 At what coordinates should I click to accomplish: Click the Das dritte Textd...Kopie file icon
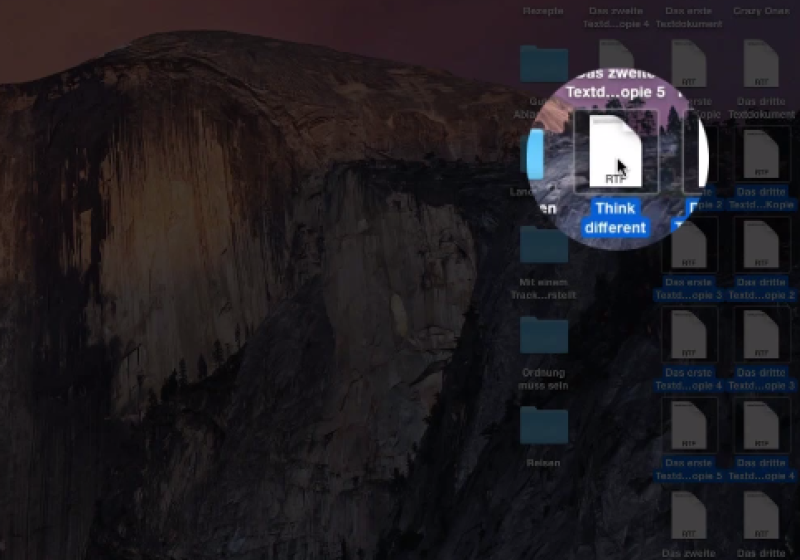760,153
